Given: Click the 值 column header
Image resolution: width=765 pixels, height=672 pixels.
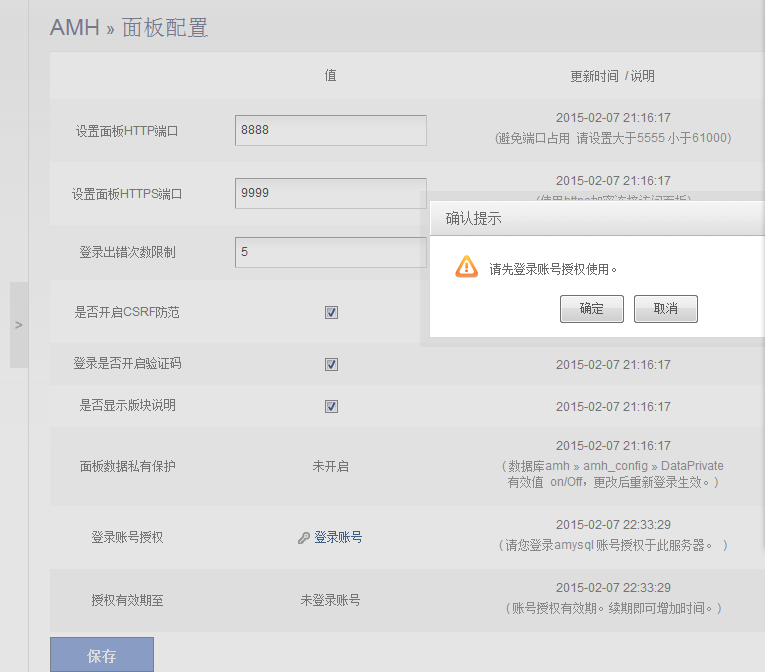Looking at the screenshot, I should click(x=331, y=76).
